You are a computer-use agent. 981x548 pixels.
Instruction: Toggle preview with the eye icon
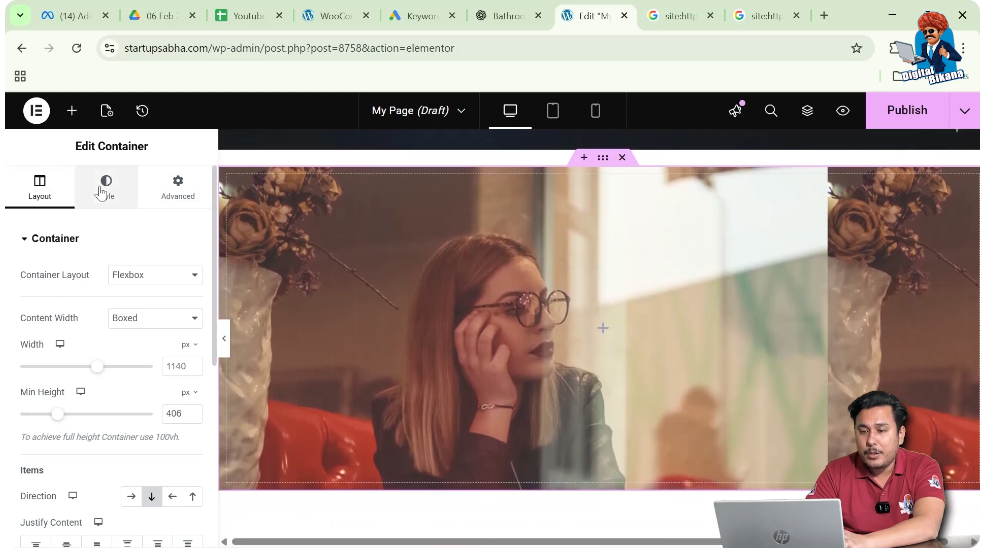pyautogui.click(x=843, y=111)
